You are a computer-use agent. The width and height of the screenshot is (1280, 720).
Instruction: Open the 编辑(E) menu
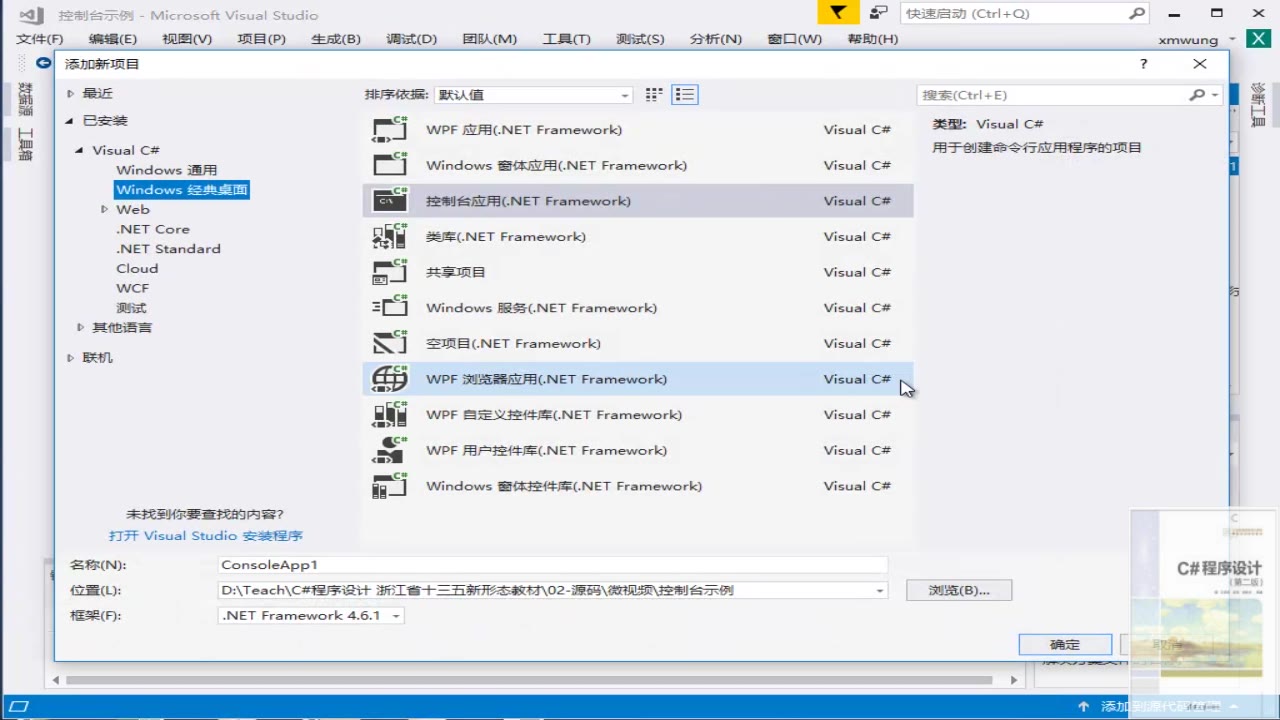pos(113,39)
